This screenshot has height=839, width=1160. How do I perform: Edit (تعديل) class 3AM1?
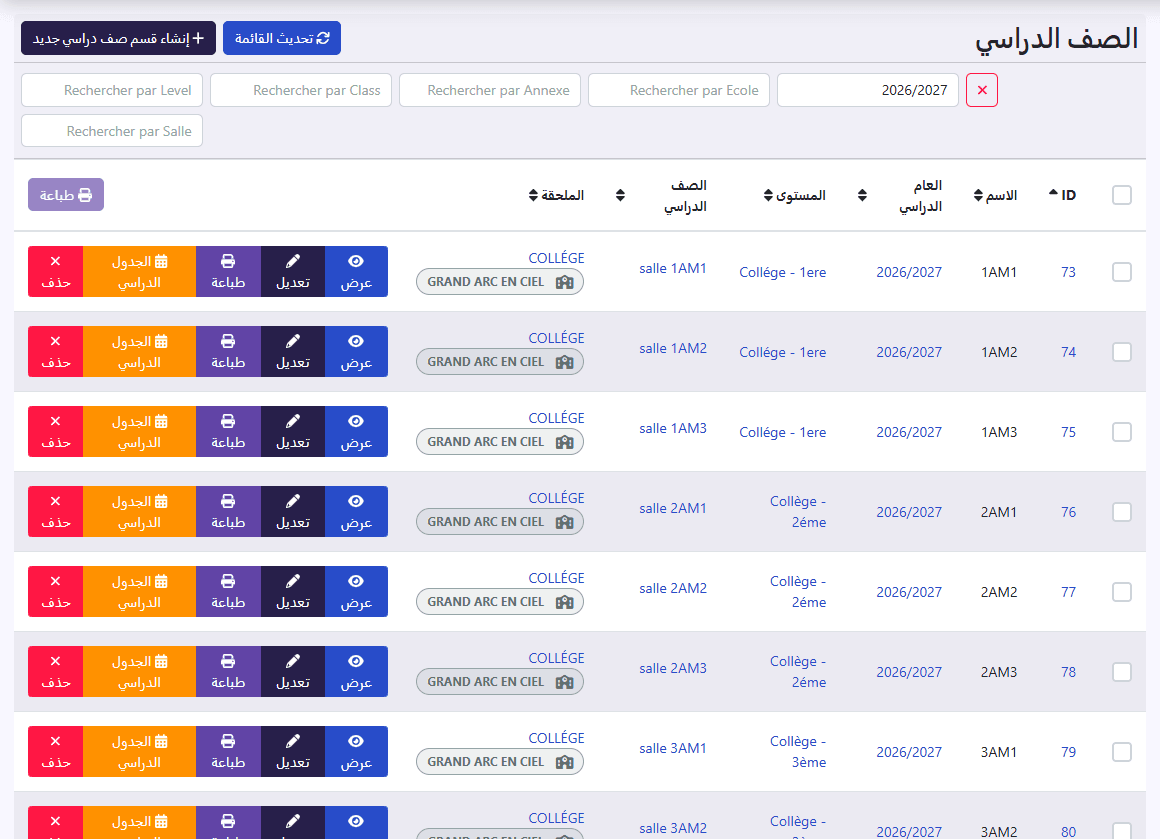click(x=293, y=751)
